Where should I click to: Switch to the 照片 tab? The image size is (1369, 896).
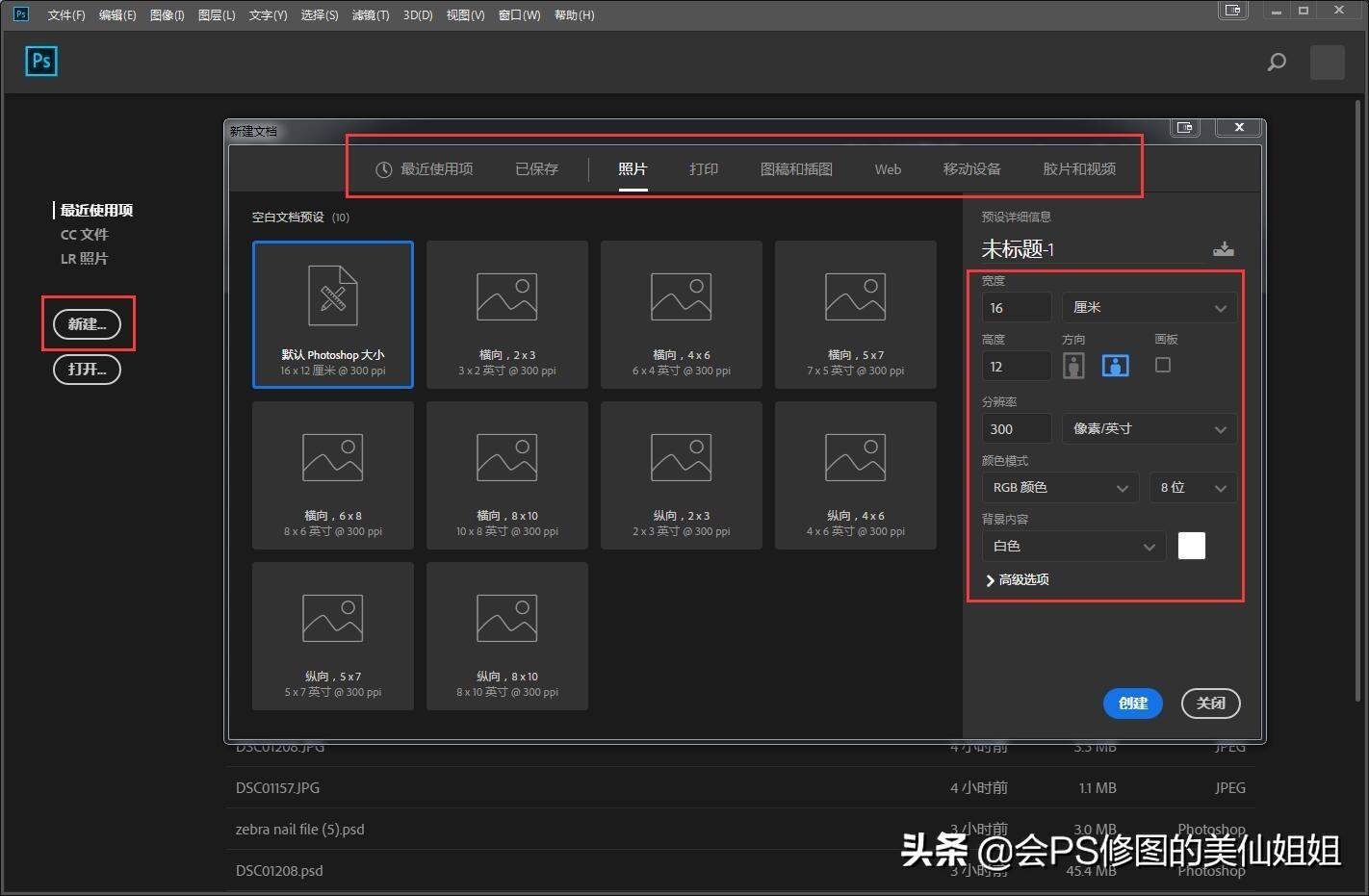pyautogui.click(x=633, y=169)
